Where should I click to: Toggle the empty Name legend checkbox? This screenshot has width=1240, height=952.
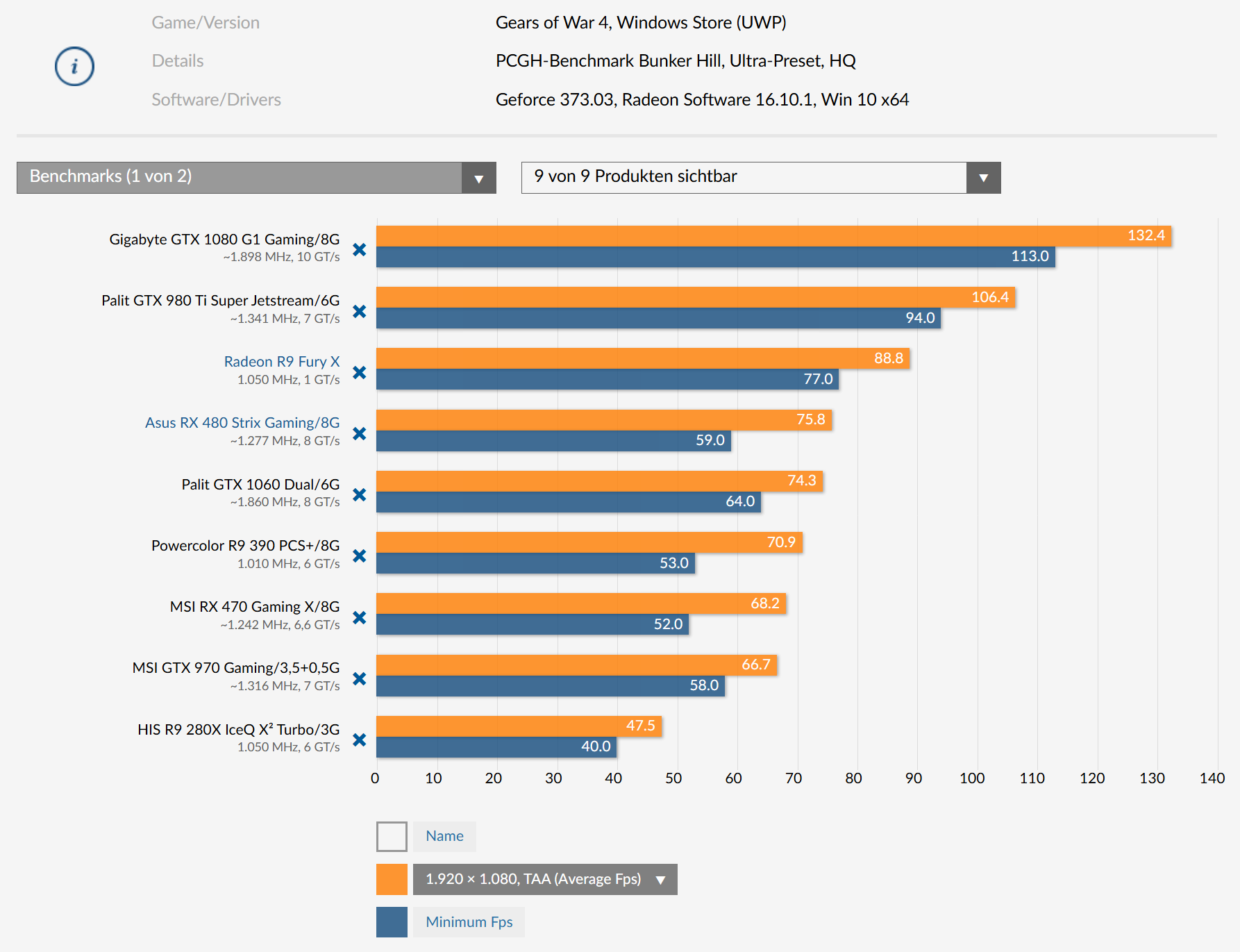click(x=392, y=837)
